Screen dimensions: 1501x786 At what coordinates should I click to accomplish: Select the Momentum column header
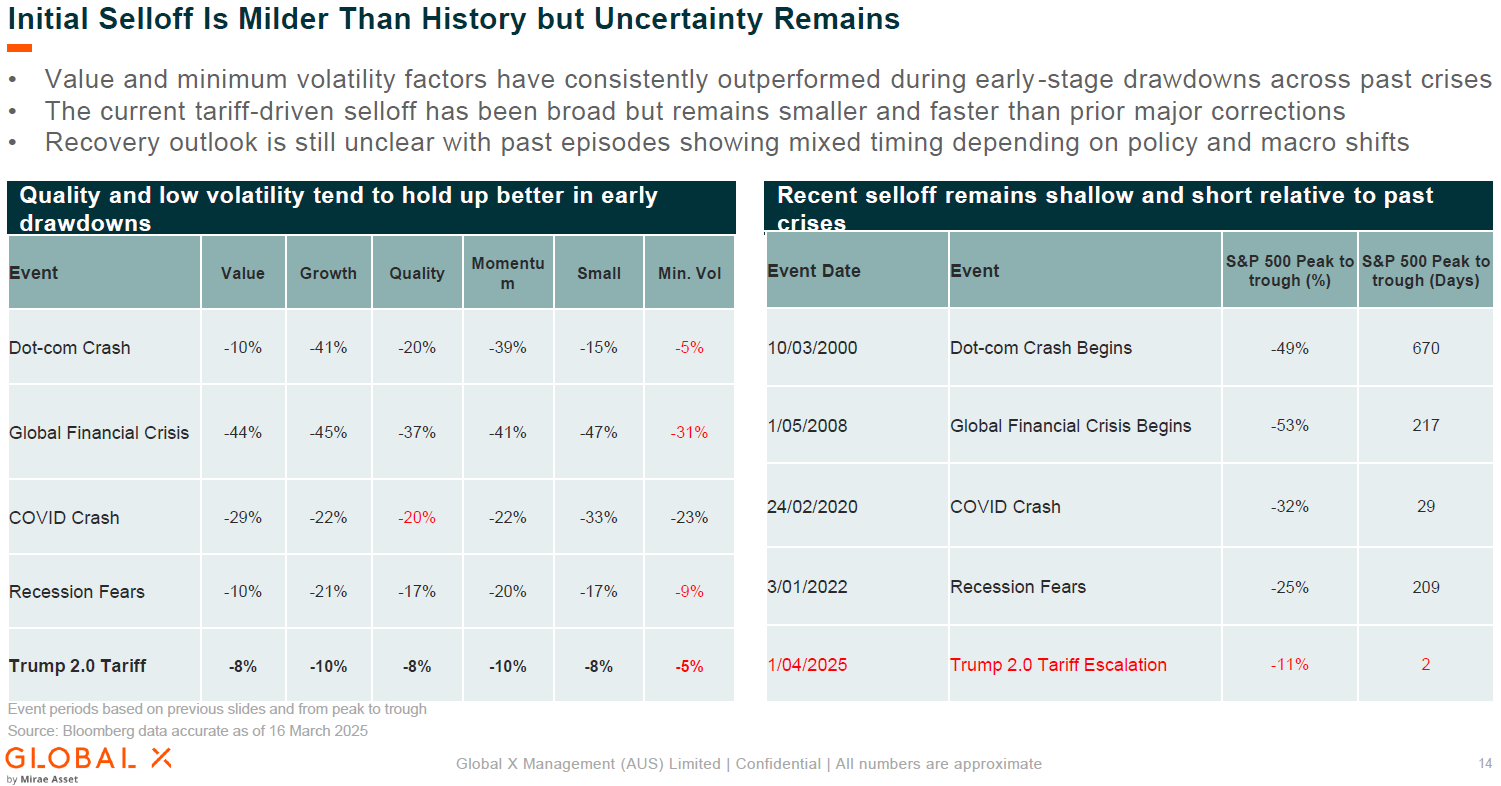[508, 272]
